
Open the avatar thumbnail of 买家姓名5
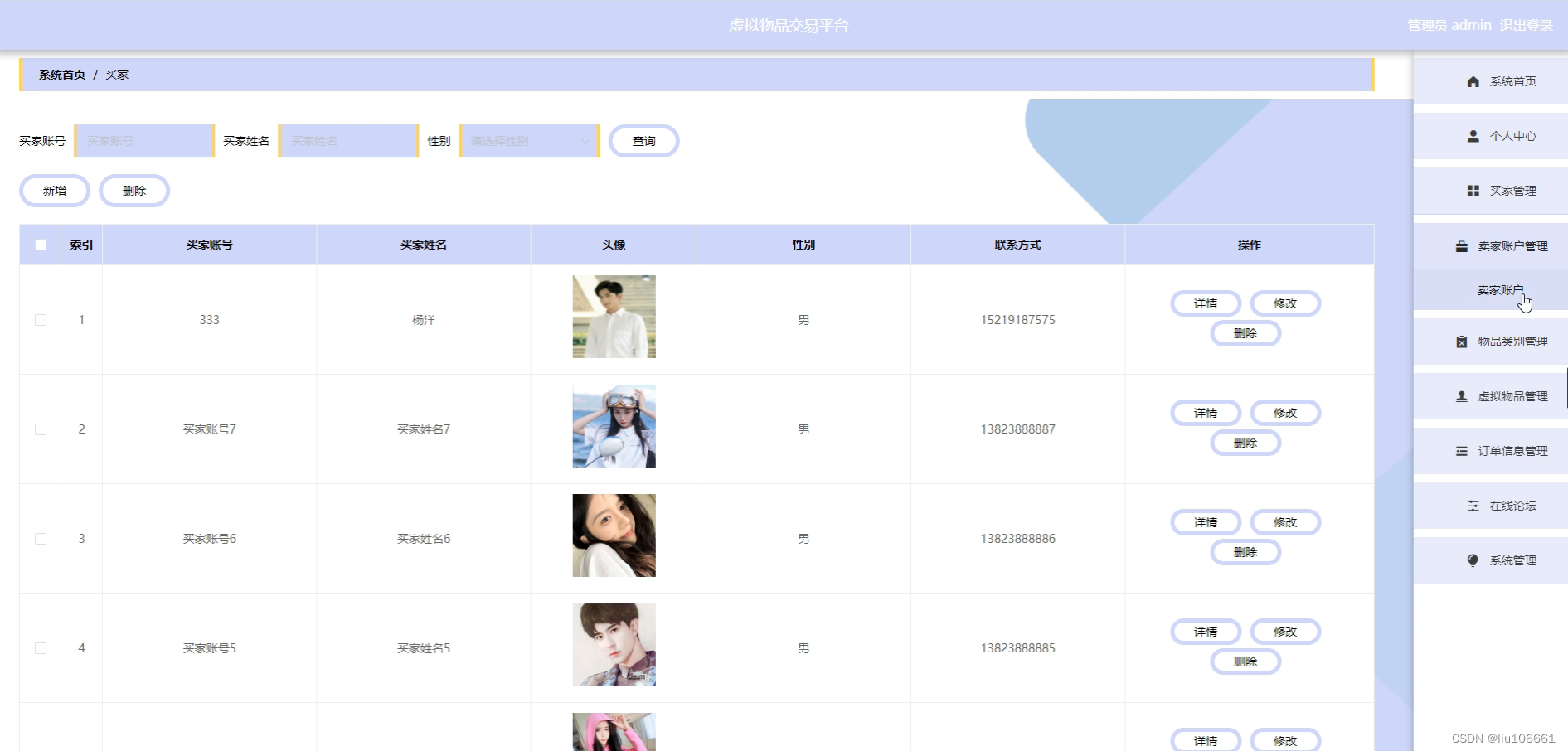[x=614, y=645]
